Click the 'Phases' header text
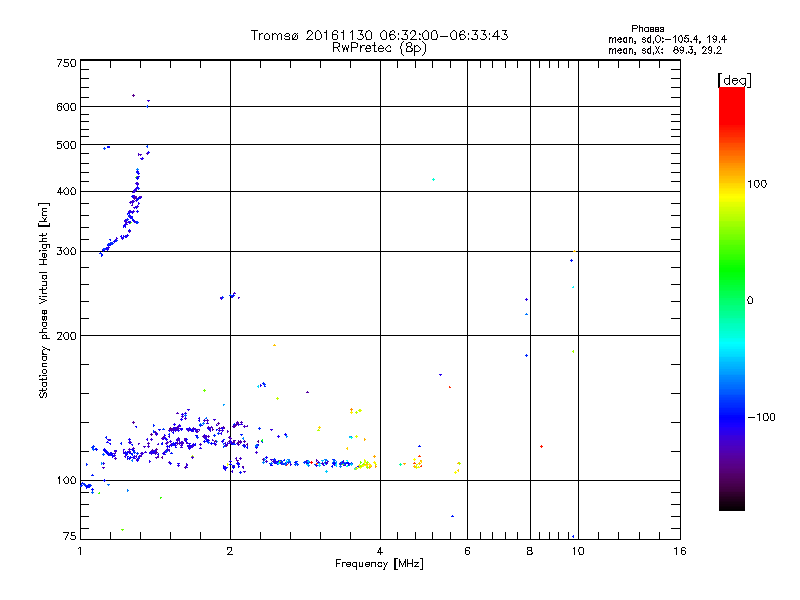 point(647,29)
